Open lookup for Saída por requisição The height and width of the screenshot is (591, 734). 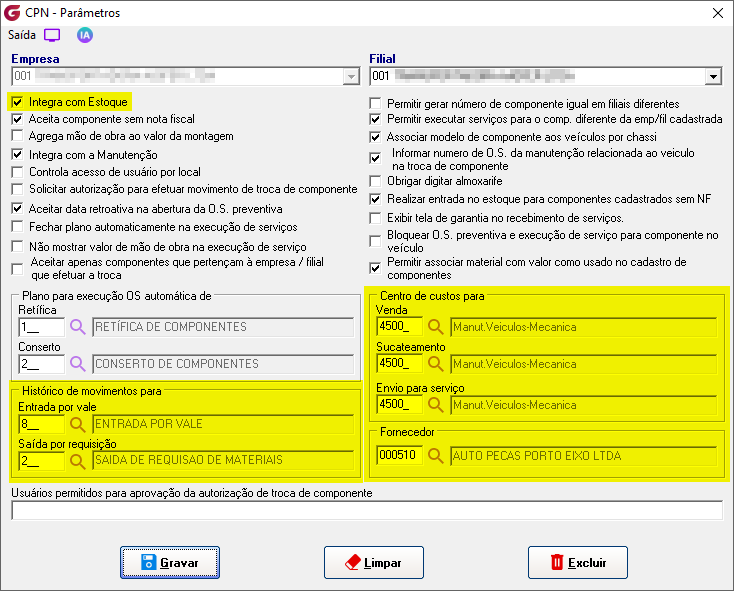[78, 461]
